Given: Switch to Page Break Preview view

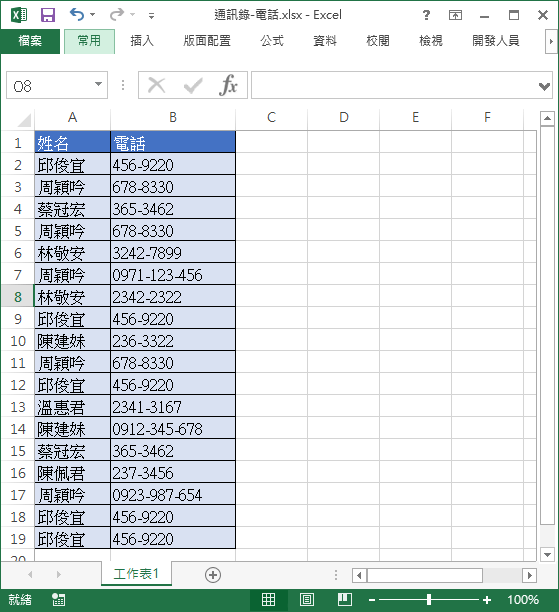Looking at the screenshot, I should point(345,600).
